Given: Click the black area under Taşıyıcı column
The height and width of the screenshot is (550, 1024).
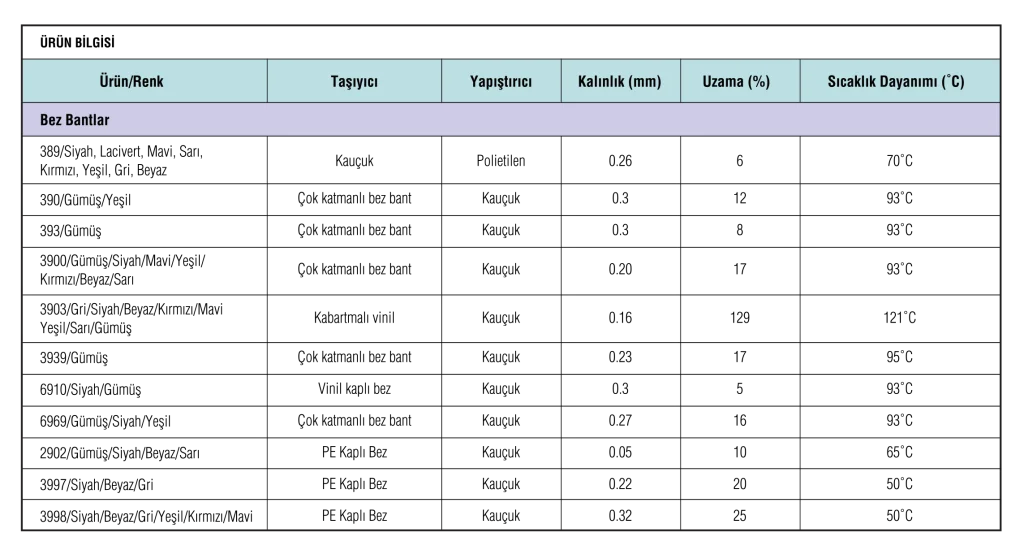Looking at the screenshot, I should click(354, 330).
